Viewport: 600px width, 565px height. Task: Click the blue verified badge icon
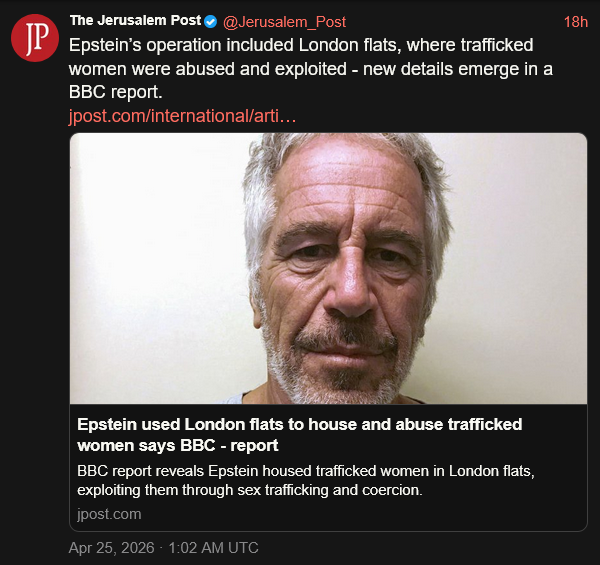(x=211, y=21)
